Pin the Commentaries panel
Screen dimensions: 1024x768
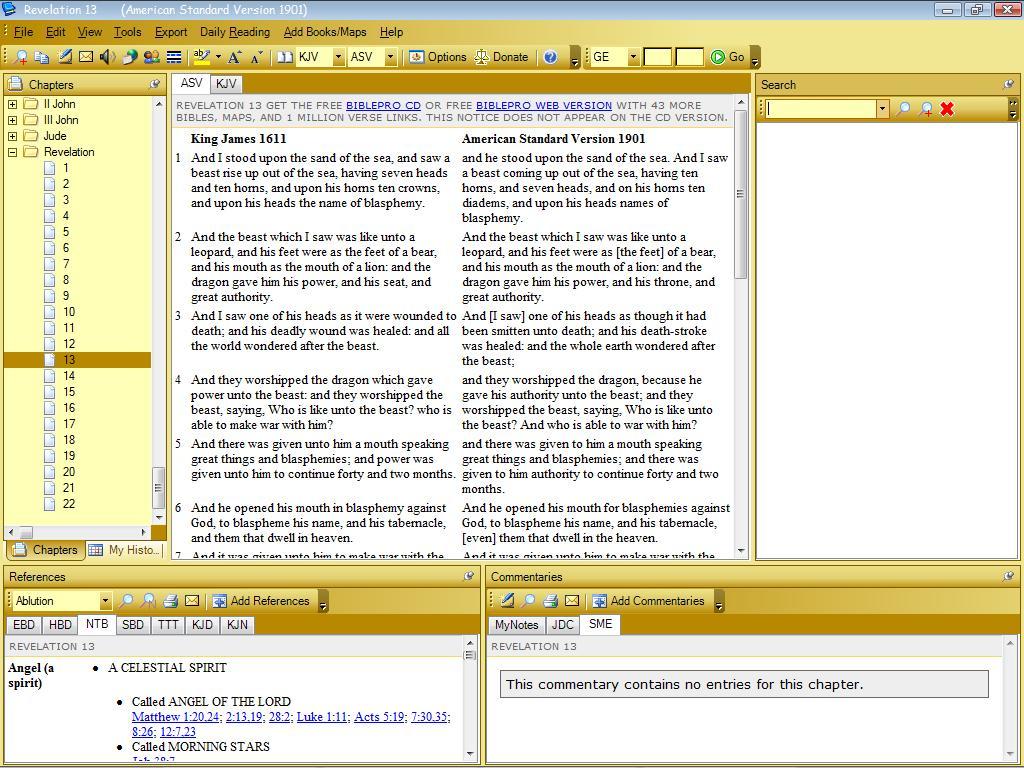pos(1009,576)
